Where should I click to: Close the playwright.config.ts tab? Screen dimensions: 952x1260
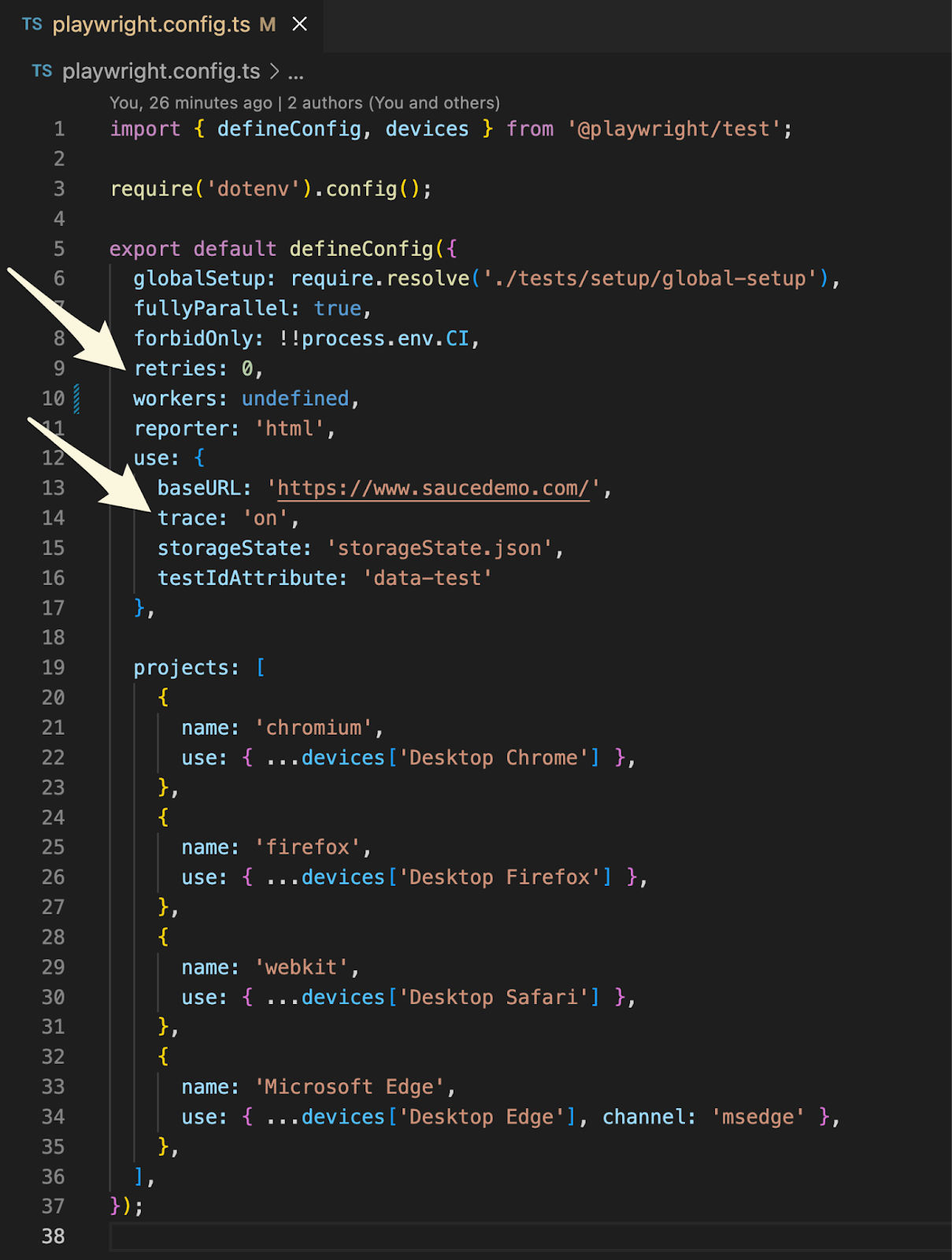tap(300, 24)
